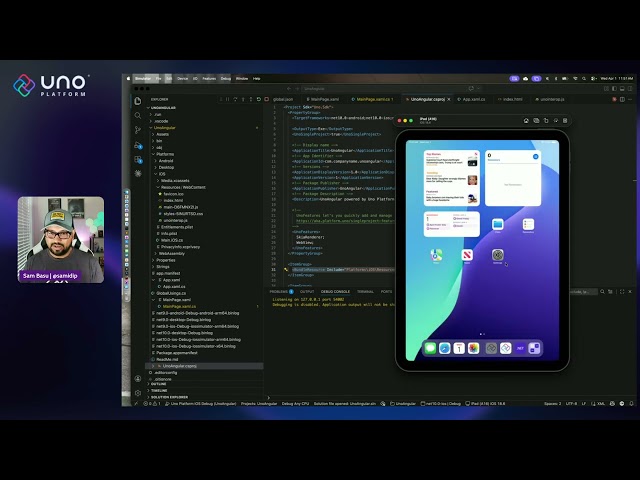
Task: Open Photos app in iPad dock
Action: (473, 348)
